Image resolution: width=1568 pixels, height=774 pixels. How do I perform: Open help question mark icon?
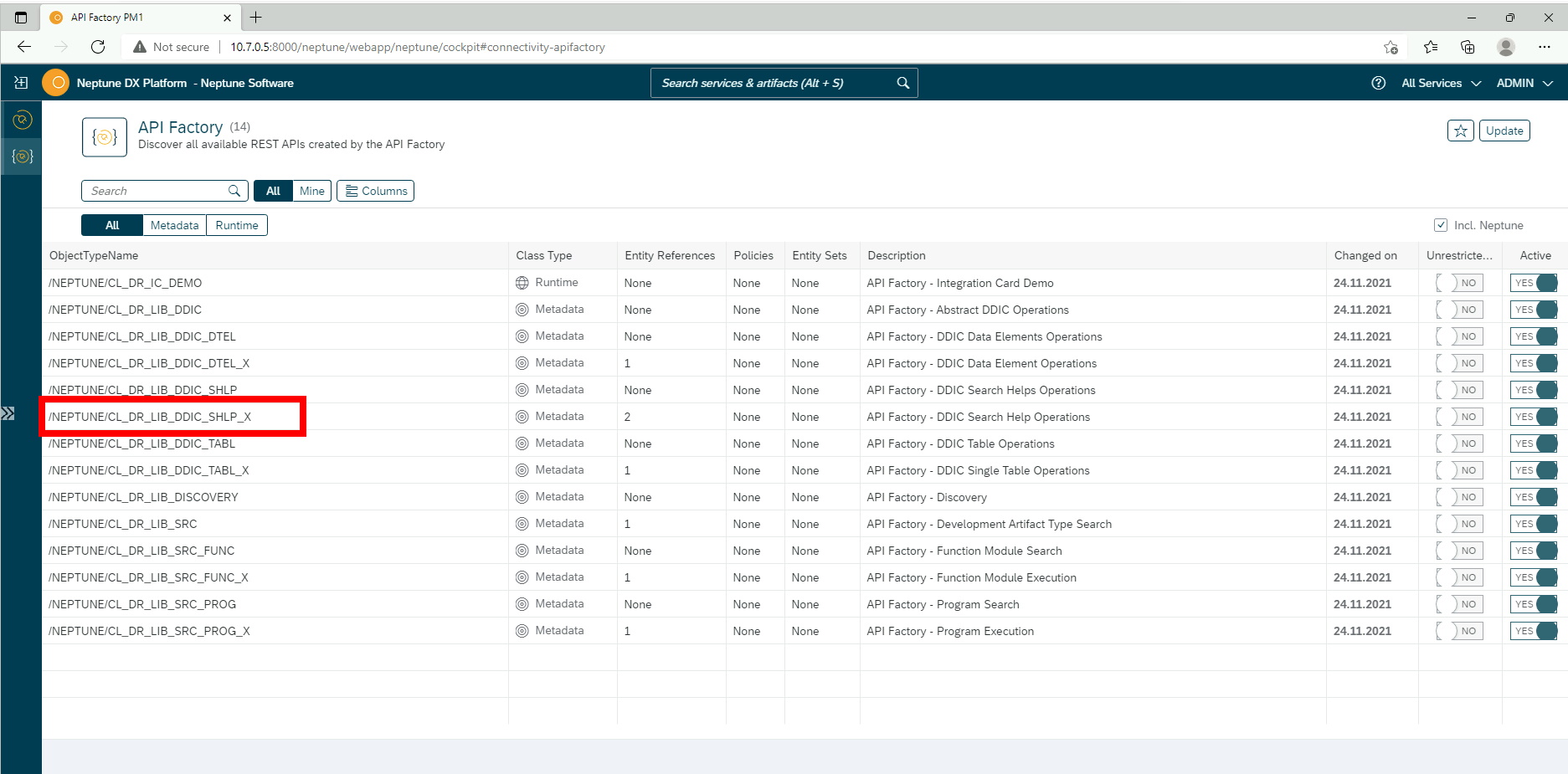(x=1378, y=83)
